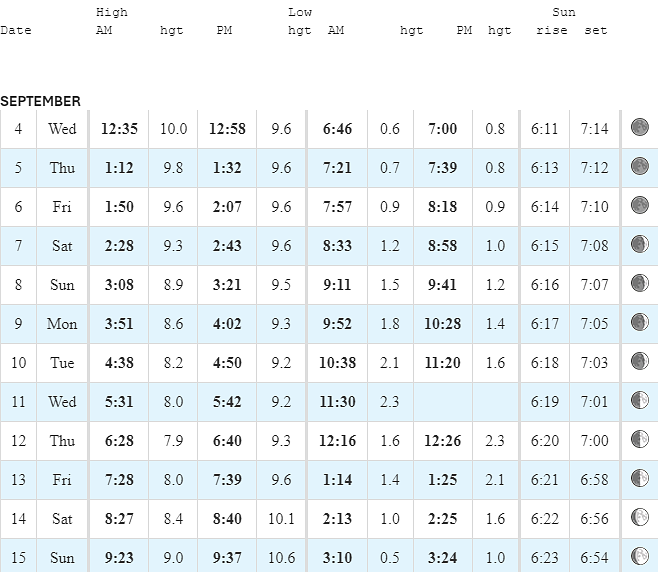Image resolution: width=658 pixels, height=572 pixels.
Task: Click the moon phase icon for September 15
Action: (640, 556)
